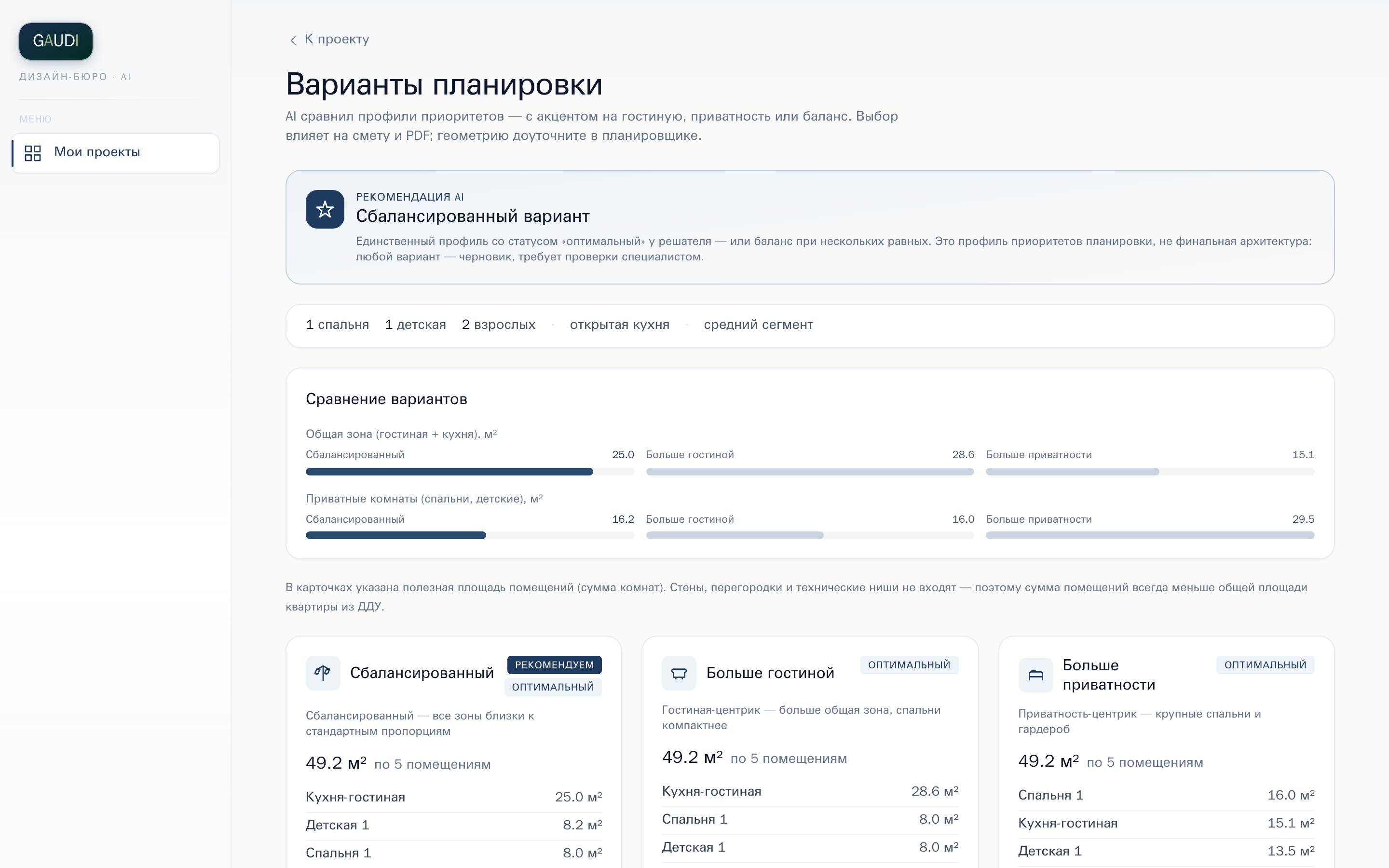Click the grid icon beside Мои проекты

tap(33, 153)
